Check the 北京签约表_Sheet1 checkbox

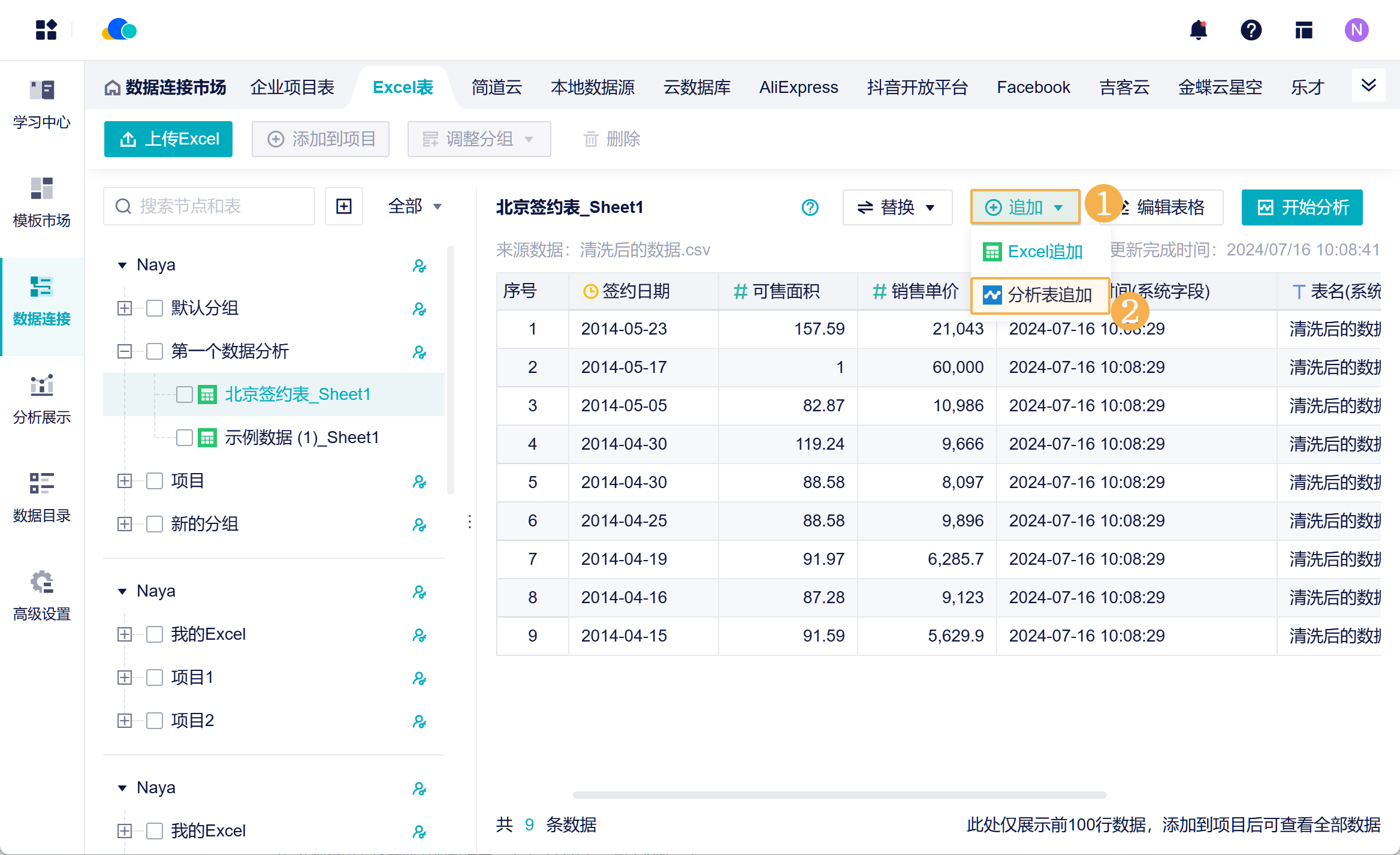184,395
